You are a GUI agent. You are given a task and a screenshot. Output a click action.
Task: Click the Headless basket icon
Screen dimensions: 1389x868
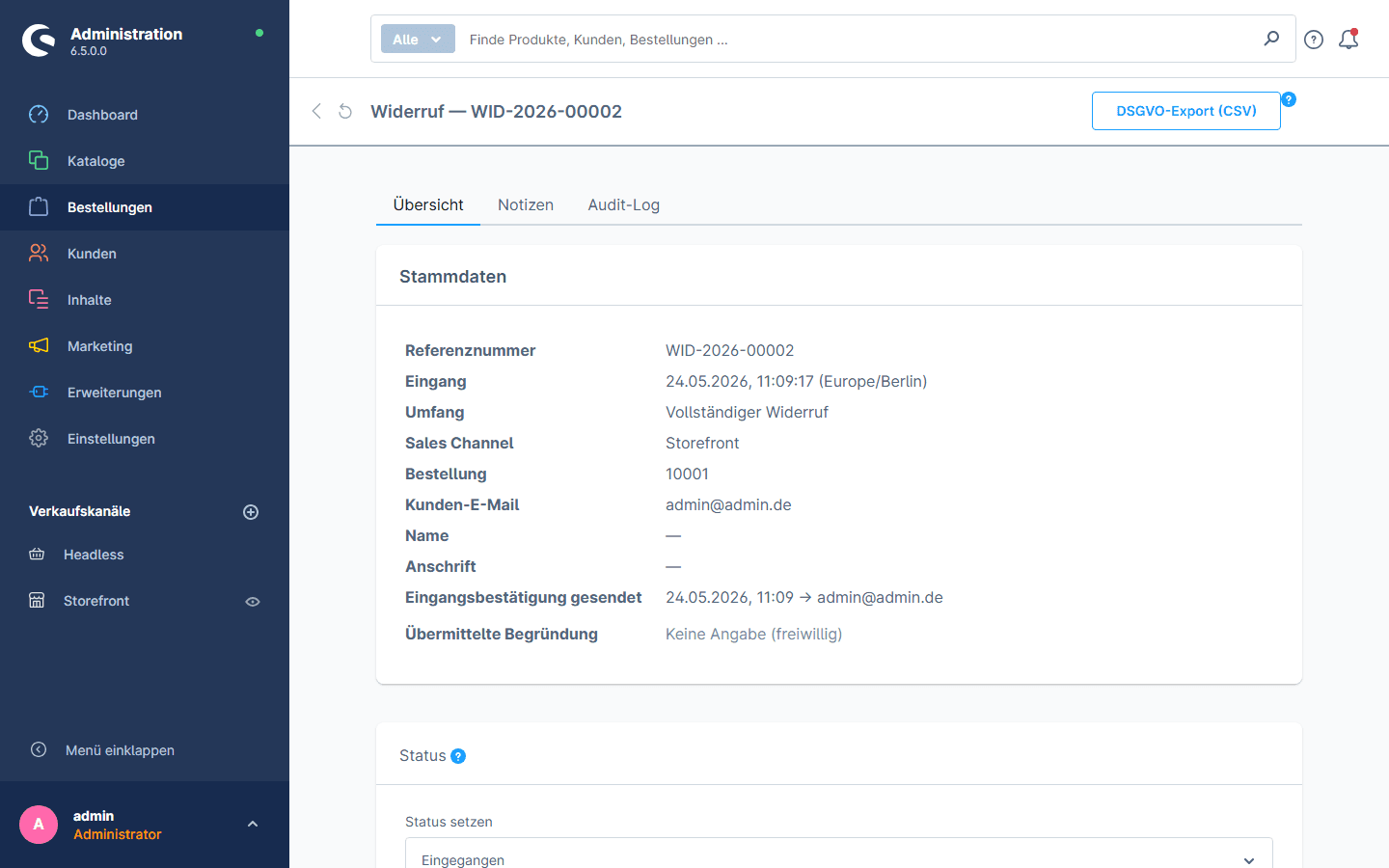coord(37,555)
